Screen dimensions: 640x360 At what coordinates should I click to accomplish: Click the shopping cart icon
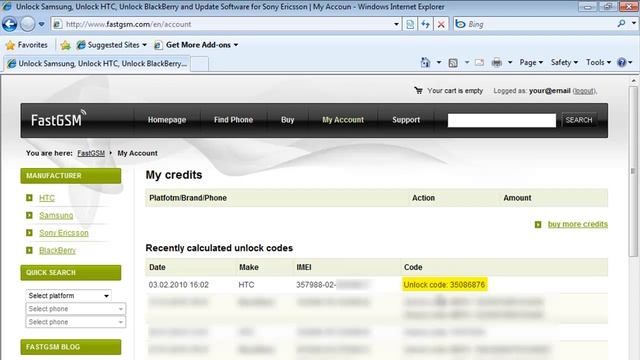[418, 90]
